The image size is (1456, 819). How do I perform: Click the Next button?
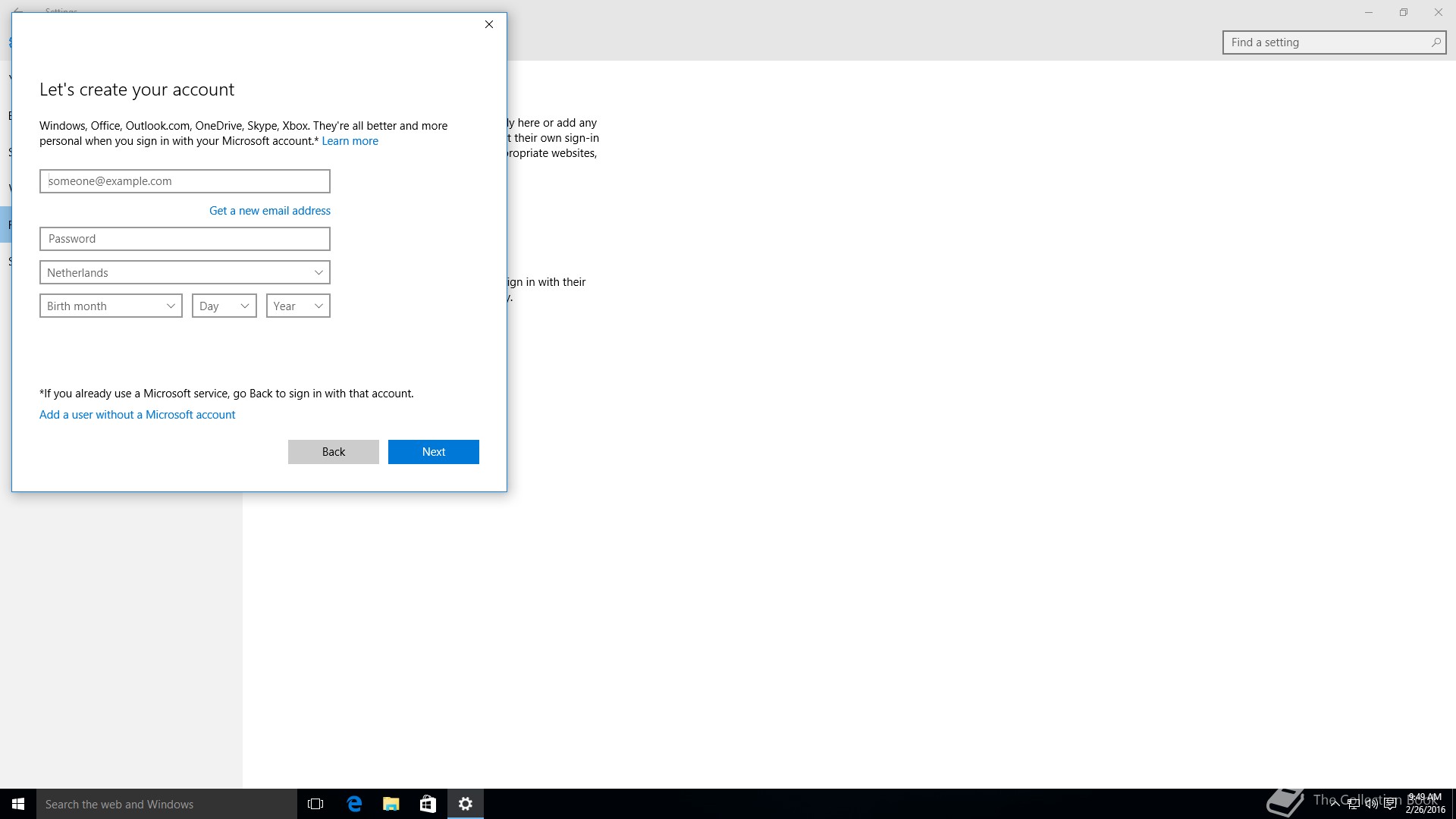coord(433,452)
